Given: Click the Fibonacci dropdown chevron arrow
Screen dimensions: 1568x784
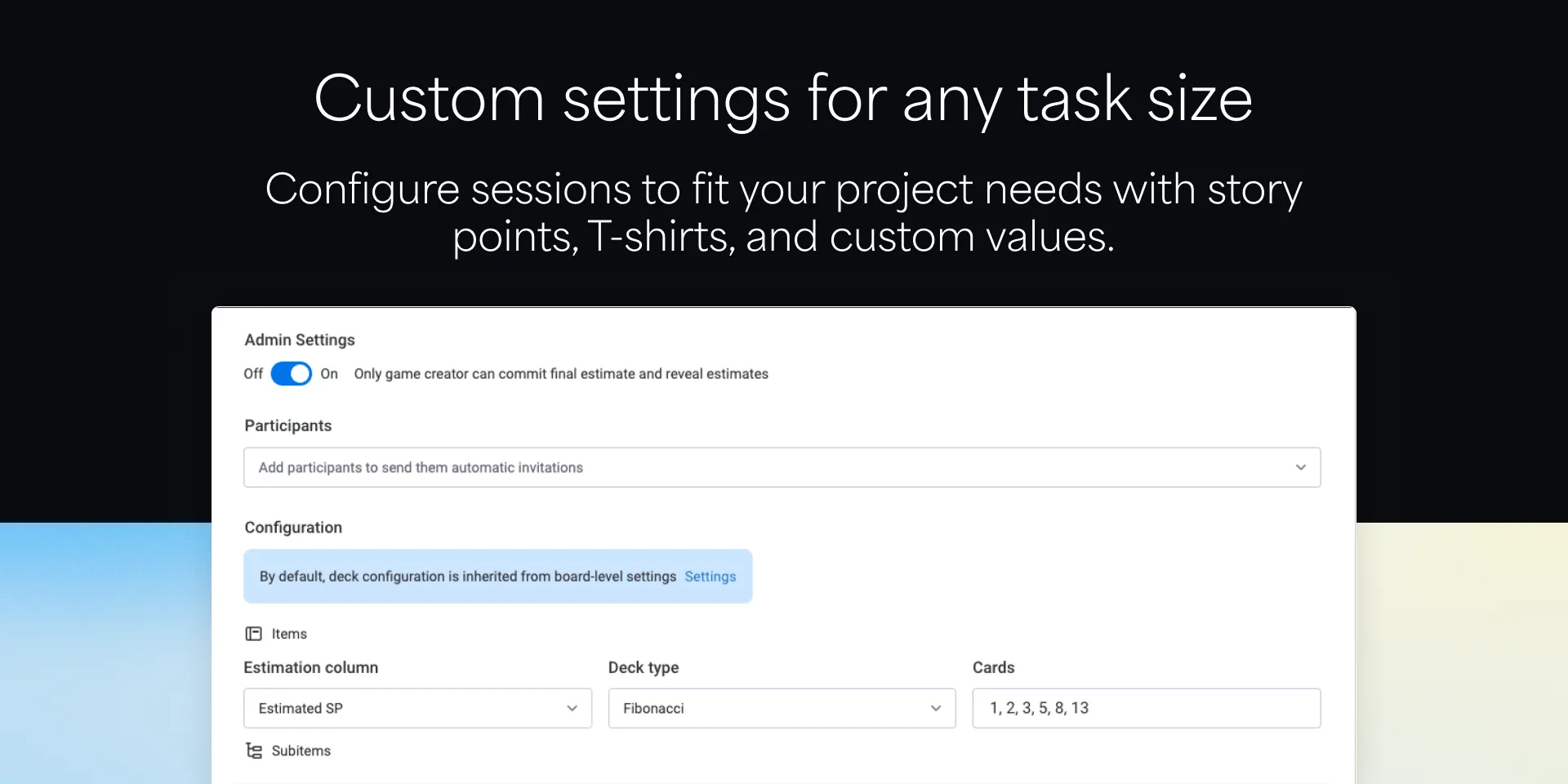Looking at the screenshot, I should pos(936,708).
